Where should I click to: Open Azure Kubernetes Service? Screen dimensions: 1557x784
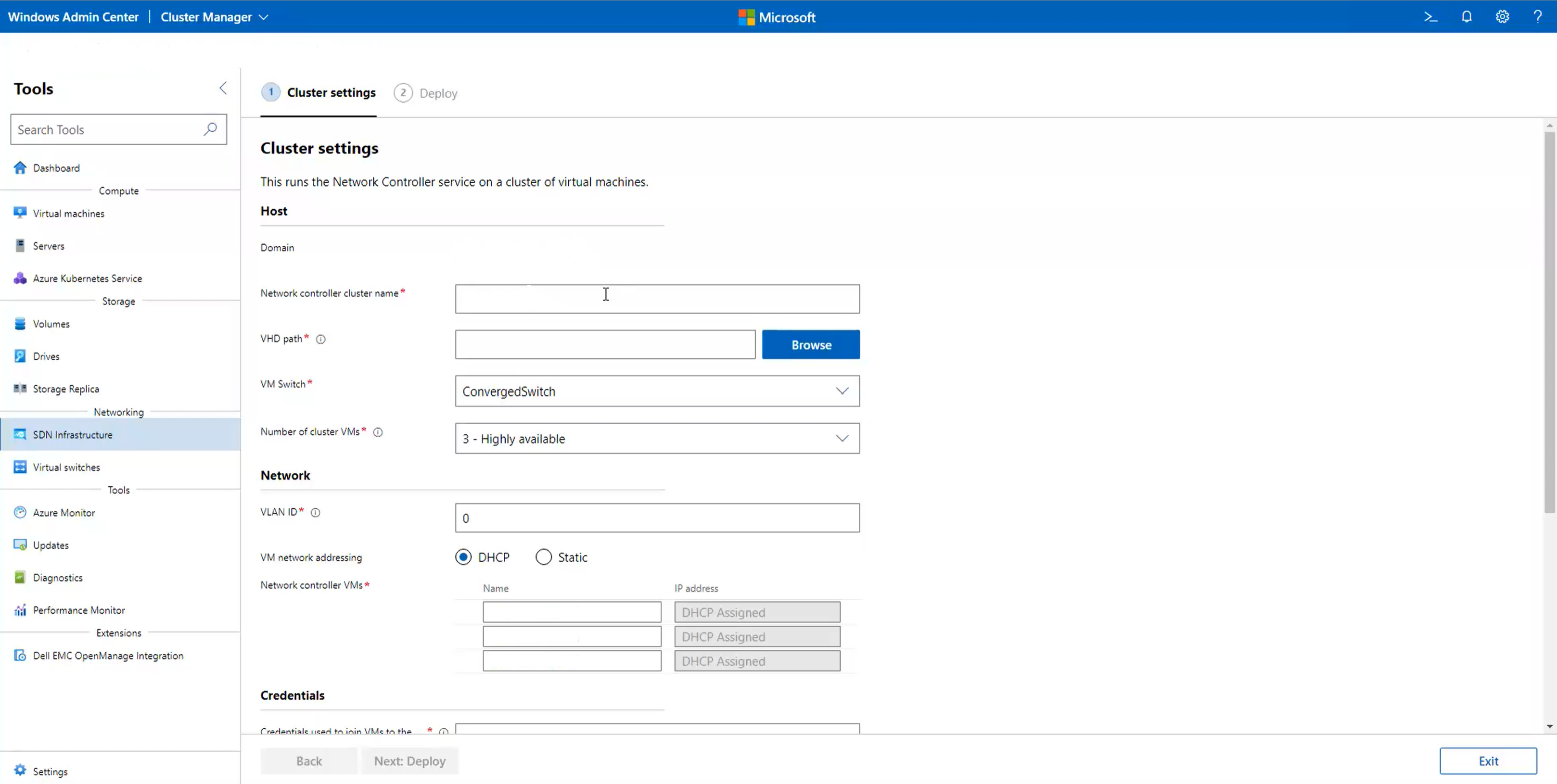pos(87,278)
